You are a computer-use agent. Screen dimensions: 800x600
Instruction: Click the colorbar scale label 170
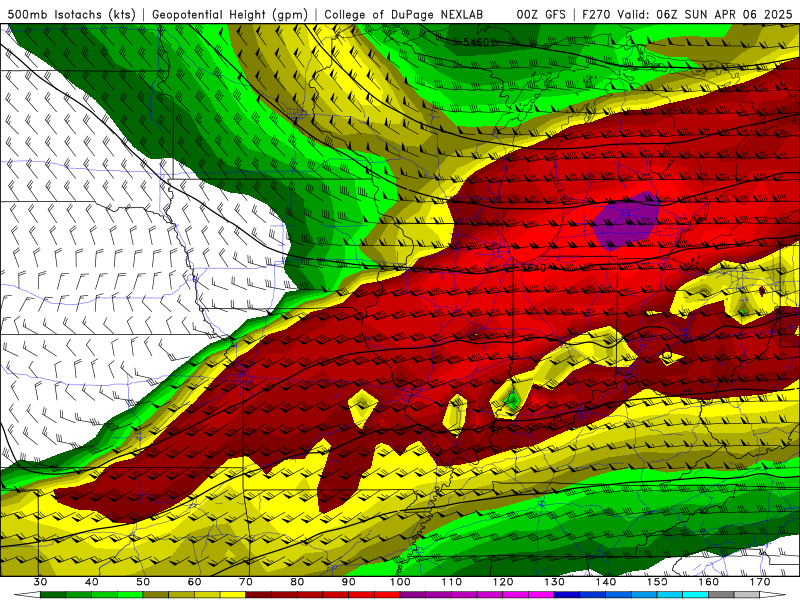[760, 582]
